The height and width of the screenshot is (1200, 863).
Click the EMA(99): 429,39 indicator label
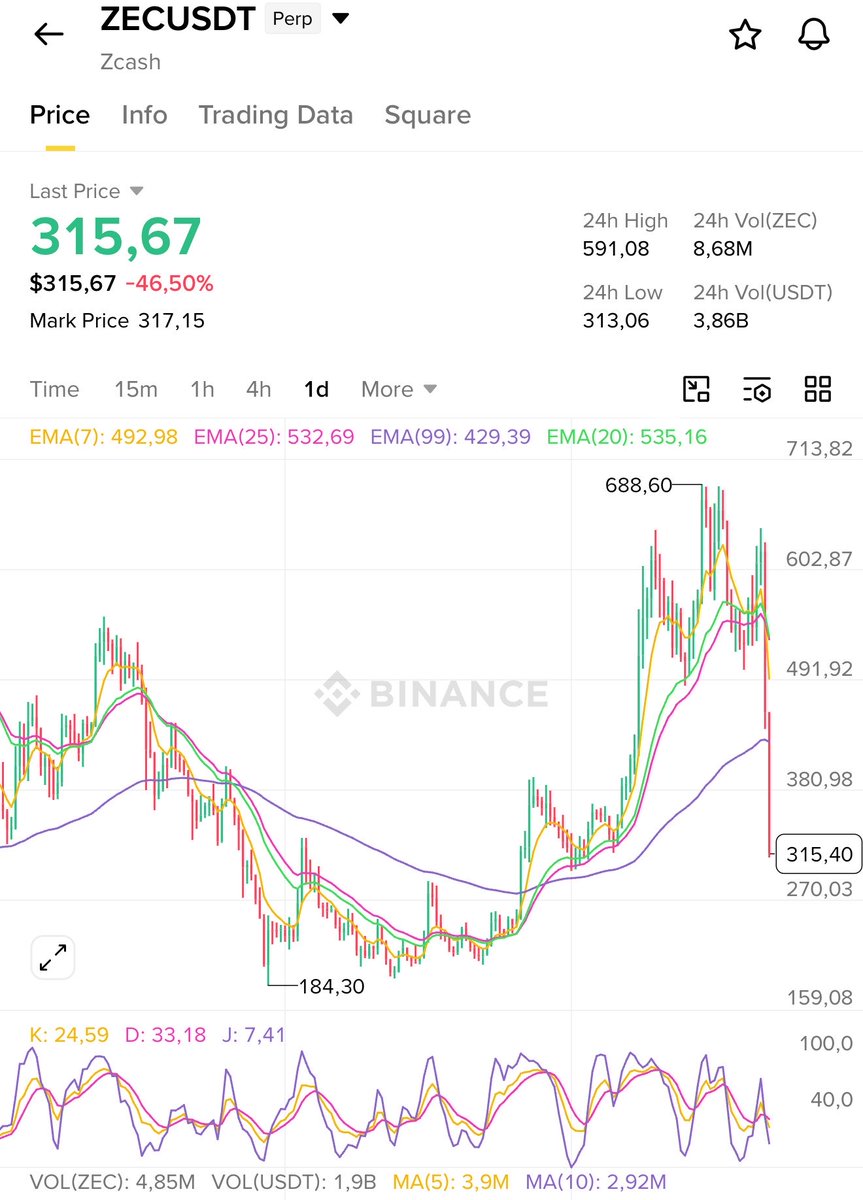pyautogui.click(x=451, y=436)
